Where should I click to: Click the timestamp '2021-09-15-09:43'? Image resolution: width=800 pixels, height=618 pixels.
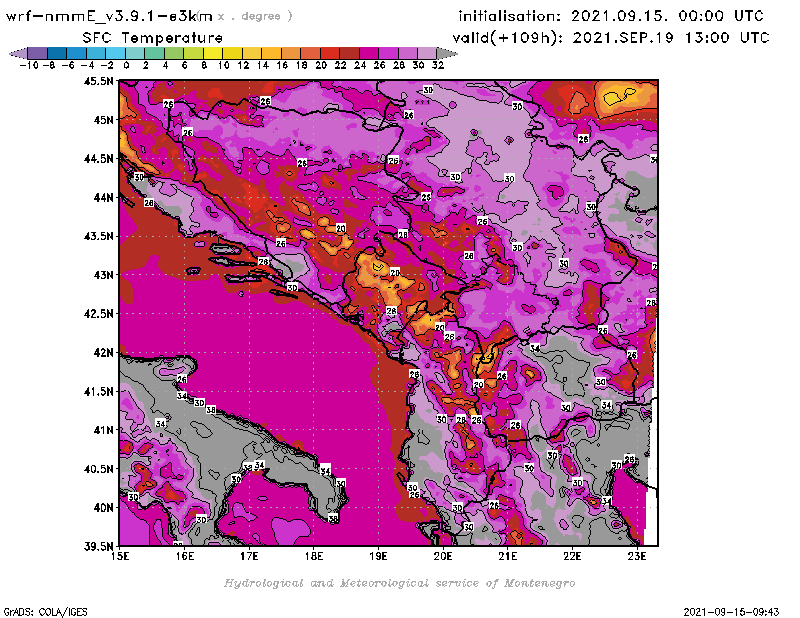point(731,612)
